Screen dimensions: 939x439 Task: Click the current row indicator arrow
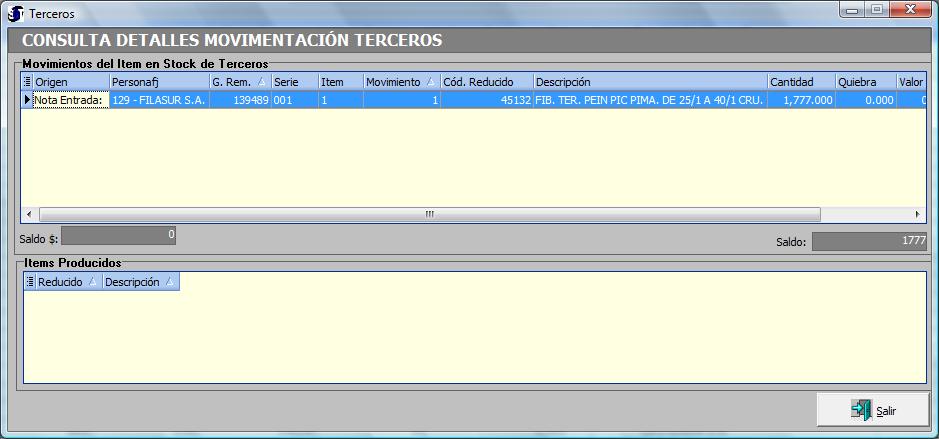tap(27, 100)
